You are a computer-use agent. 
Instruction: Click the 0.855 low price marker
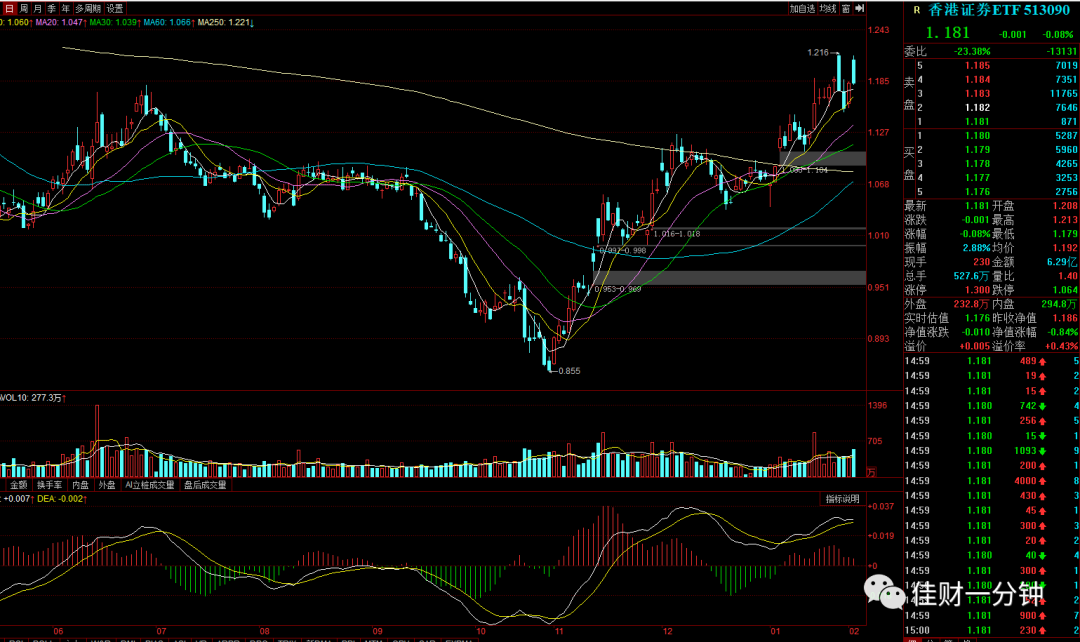(x=569, y=371)
